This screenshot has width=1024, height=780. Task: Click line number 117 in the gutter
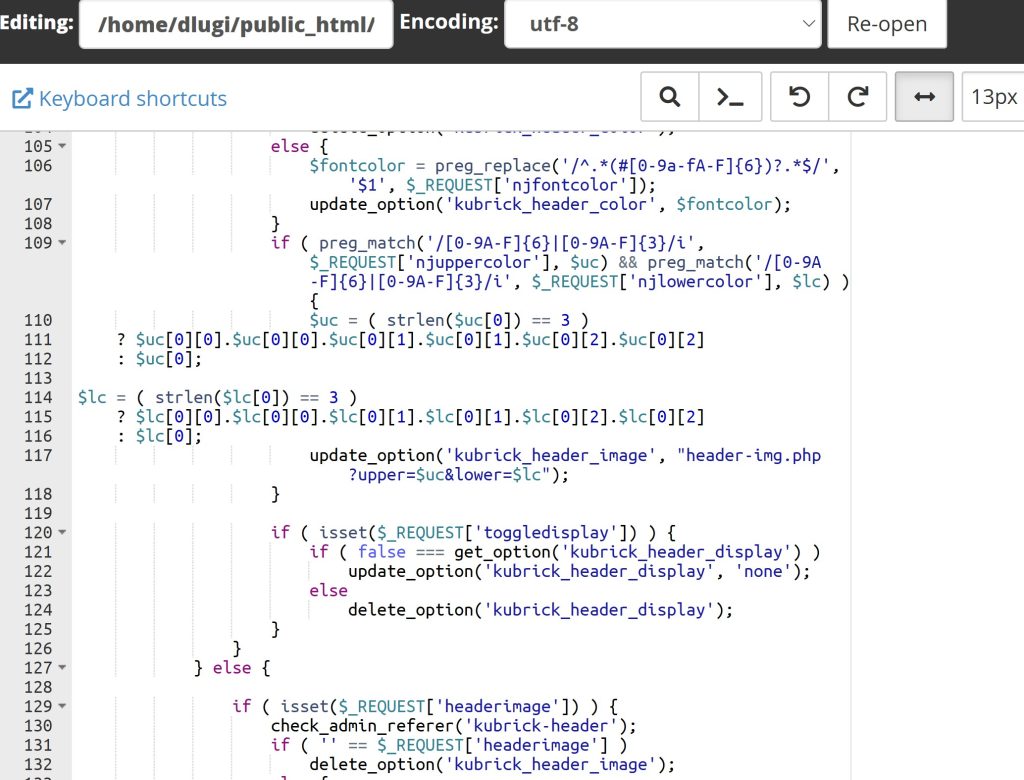click(37, 455)
